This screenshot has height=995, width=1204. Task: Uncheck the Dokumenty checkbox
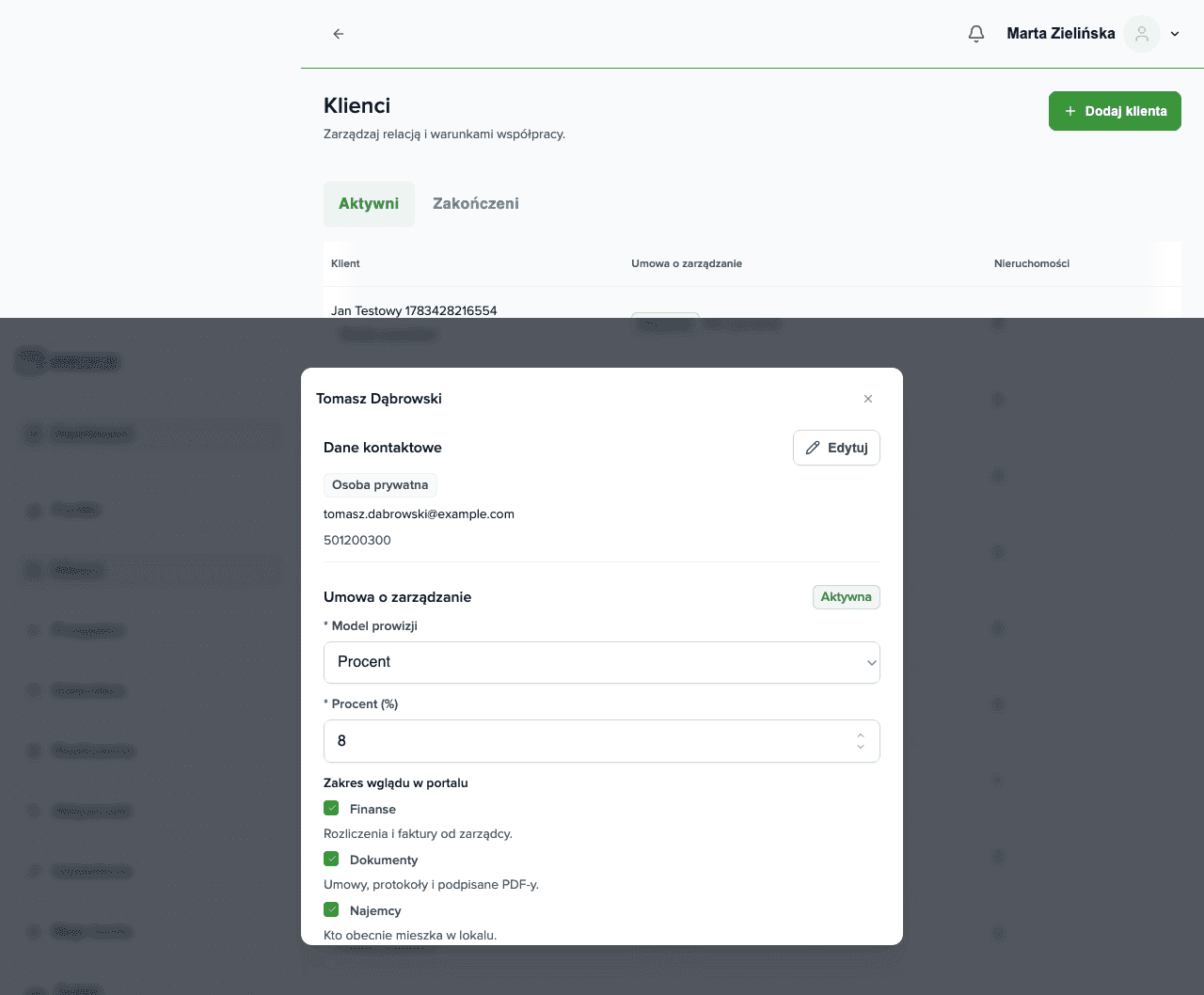[x=331, y=859]
